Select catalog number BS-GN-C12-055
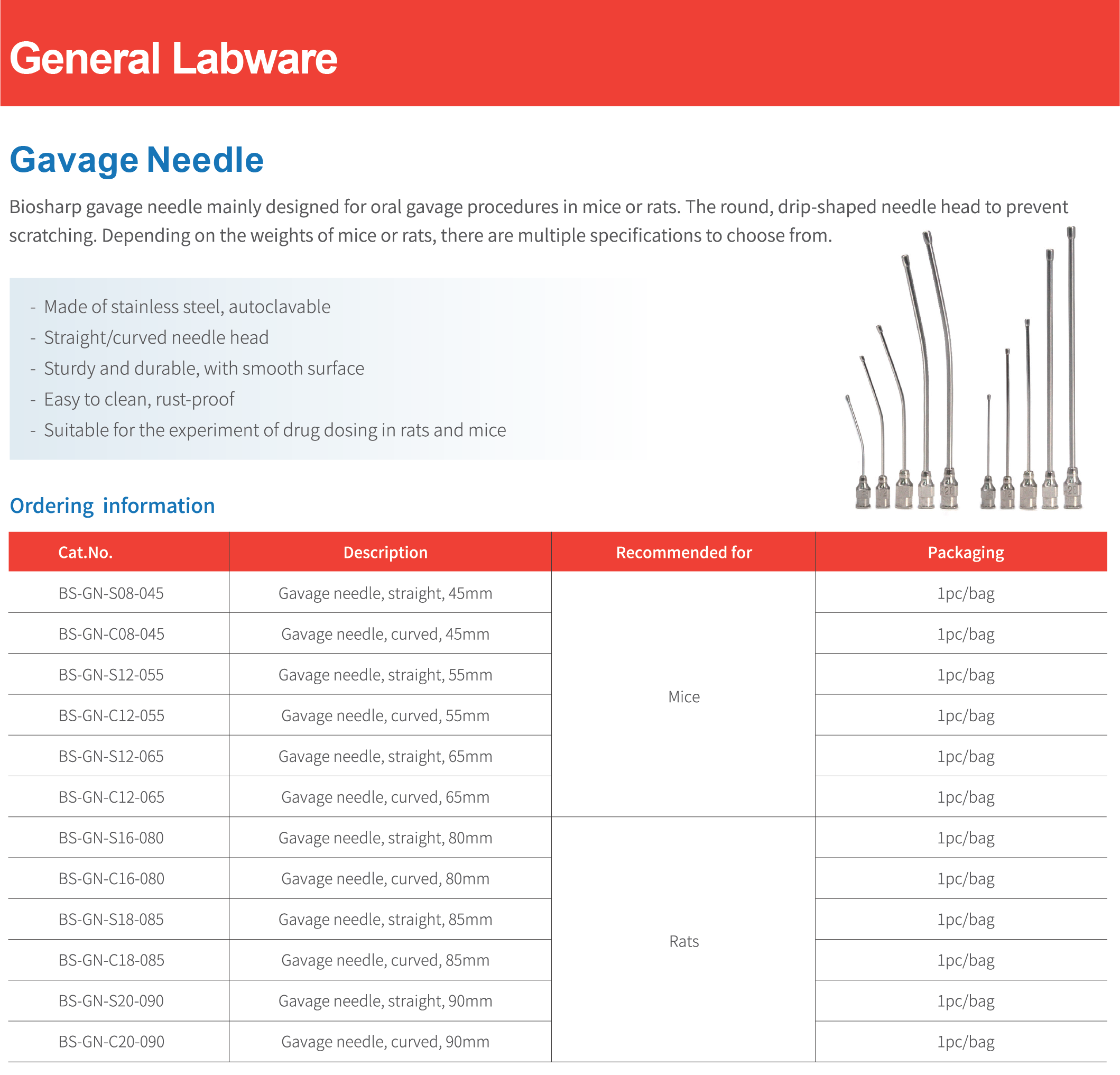The height and width of the screenshot is (1075, 1120). [x=111, y=715]
